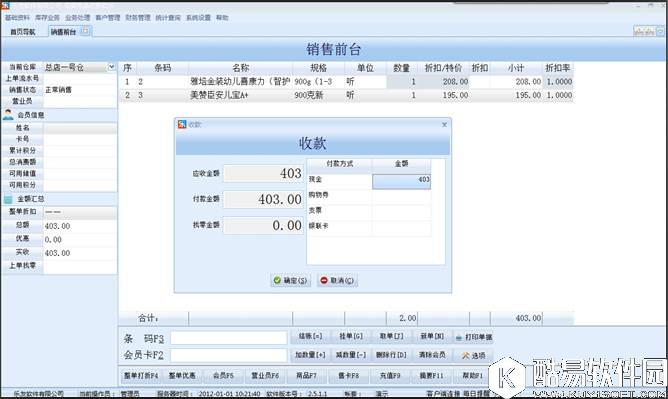This screenshot has height=399, width=668.
Task: Click the 售卡F8 button
Action: 348,376
